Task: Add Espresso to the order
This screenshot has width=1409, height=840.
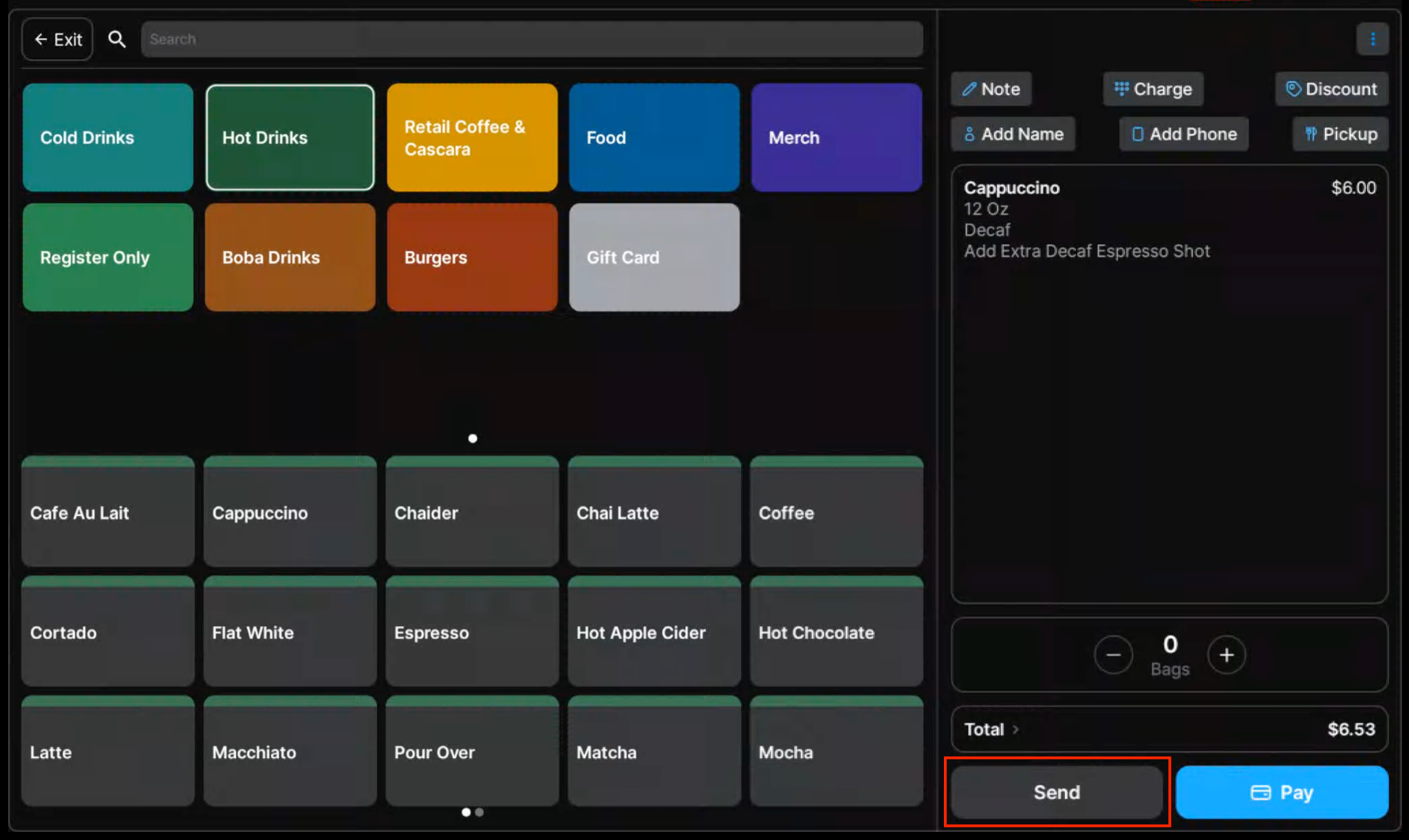Action: [472, 632]
